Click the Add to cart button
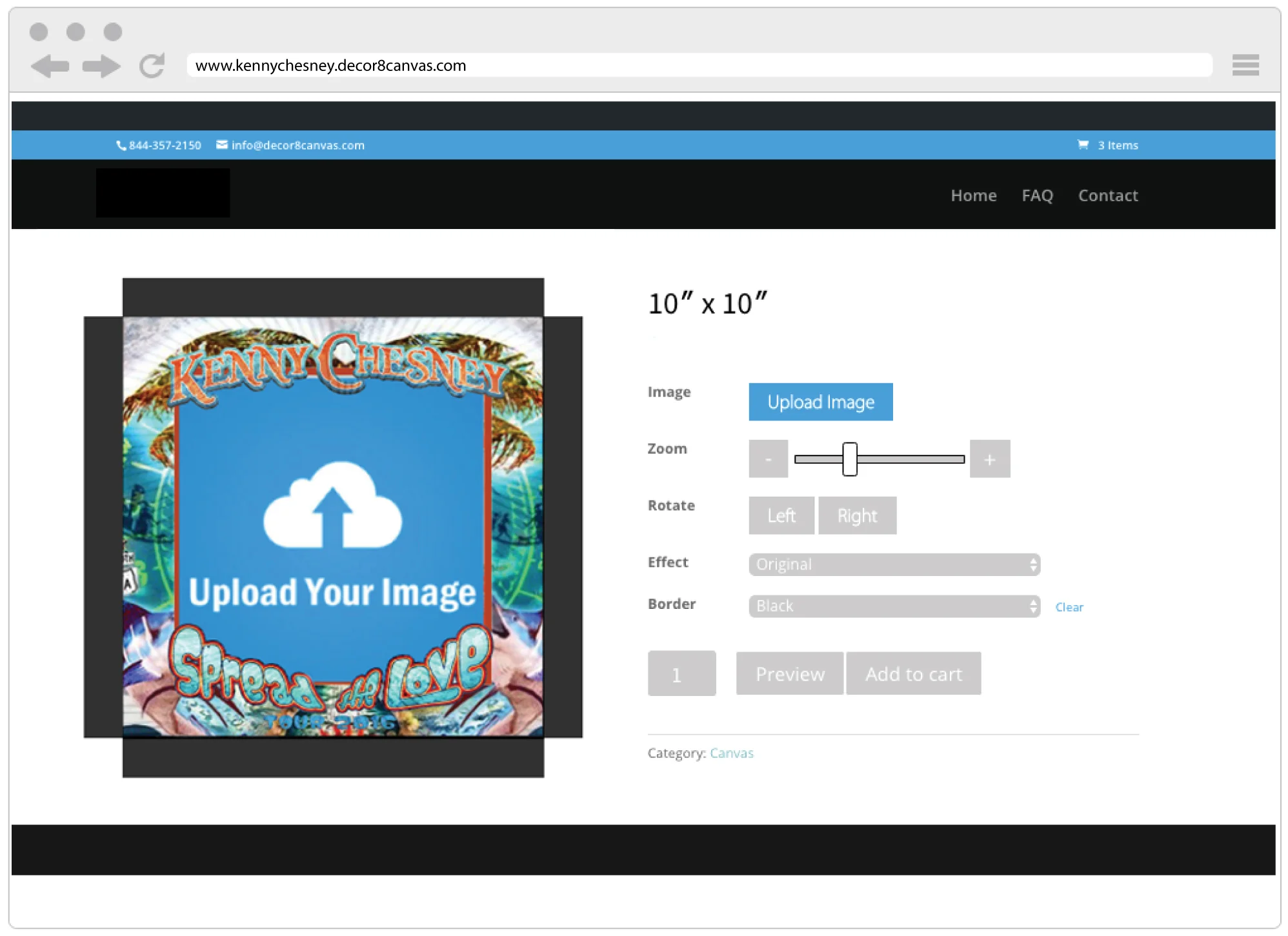 click(x=913, y=673)
